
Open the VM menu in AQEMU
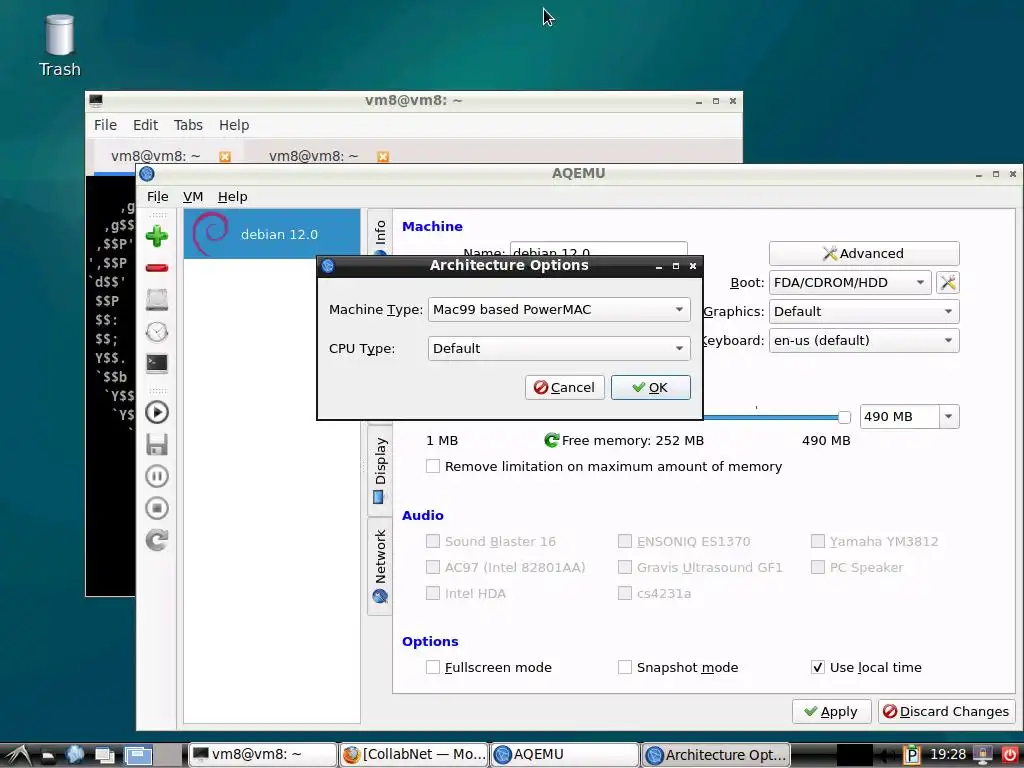click(x=193, y=197)
